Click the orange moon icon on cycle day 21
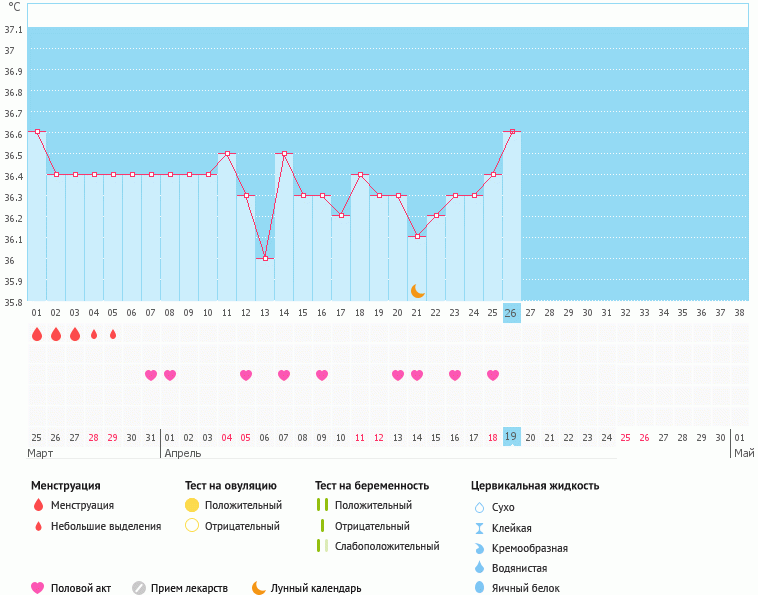758x595 pixels. tap(417, 291)
